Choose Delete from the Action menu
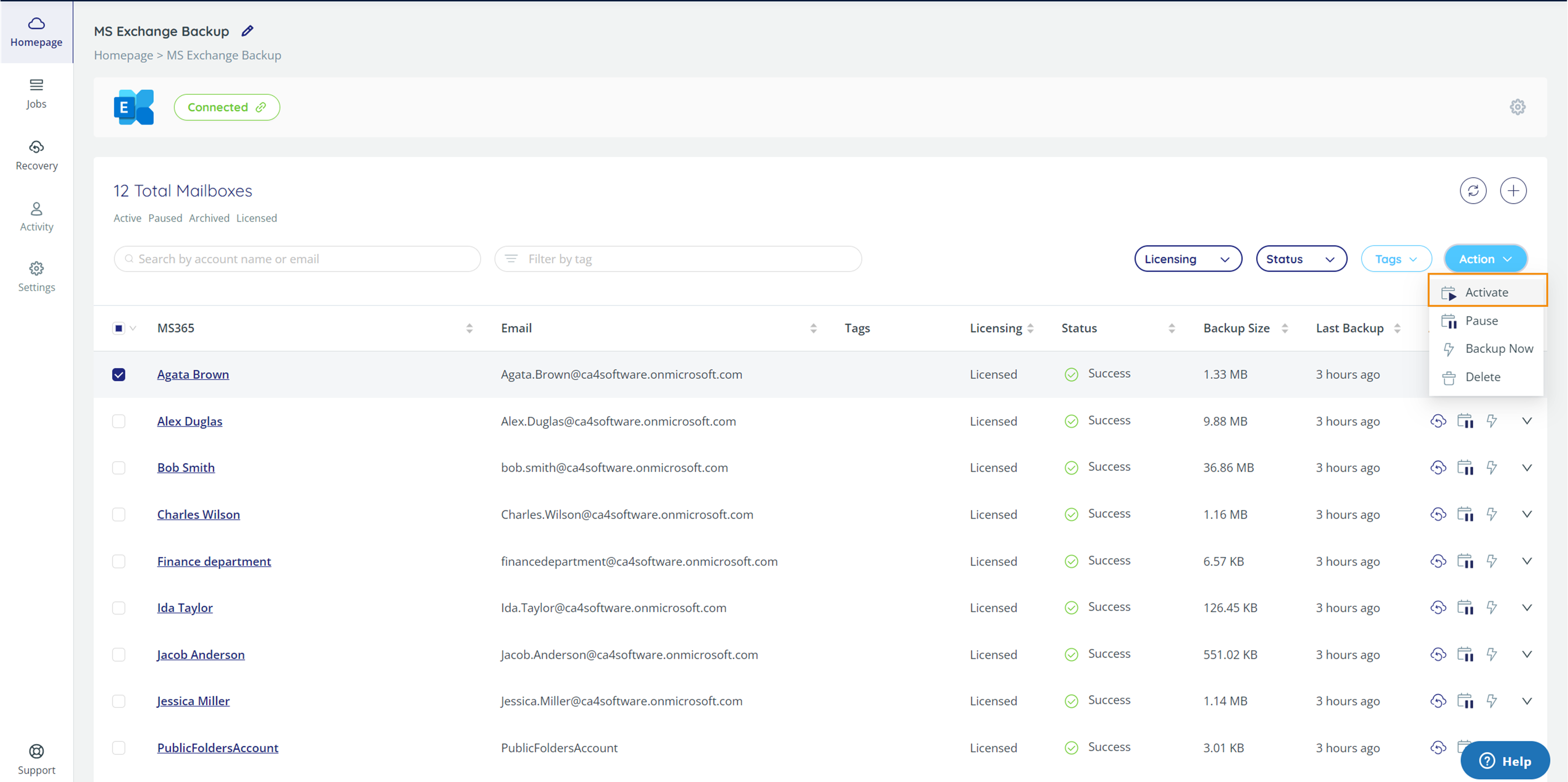The width and height of the screenshot is (1568, 782). tap(1486, 377)
